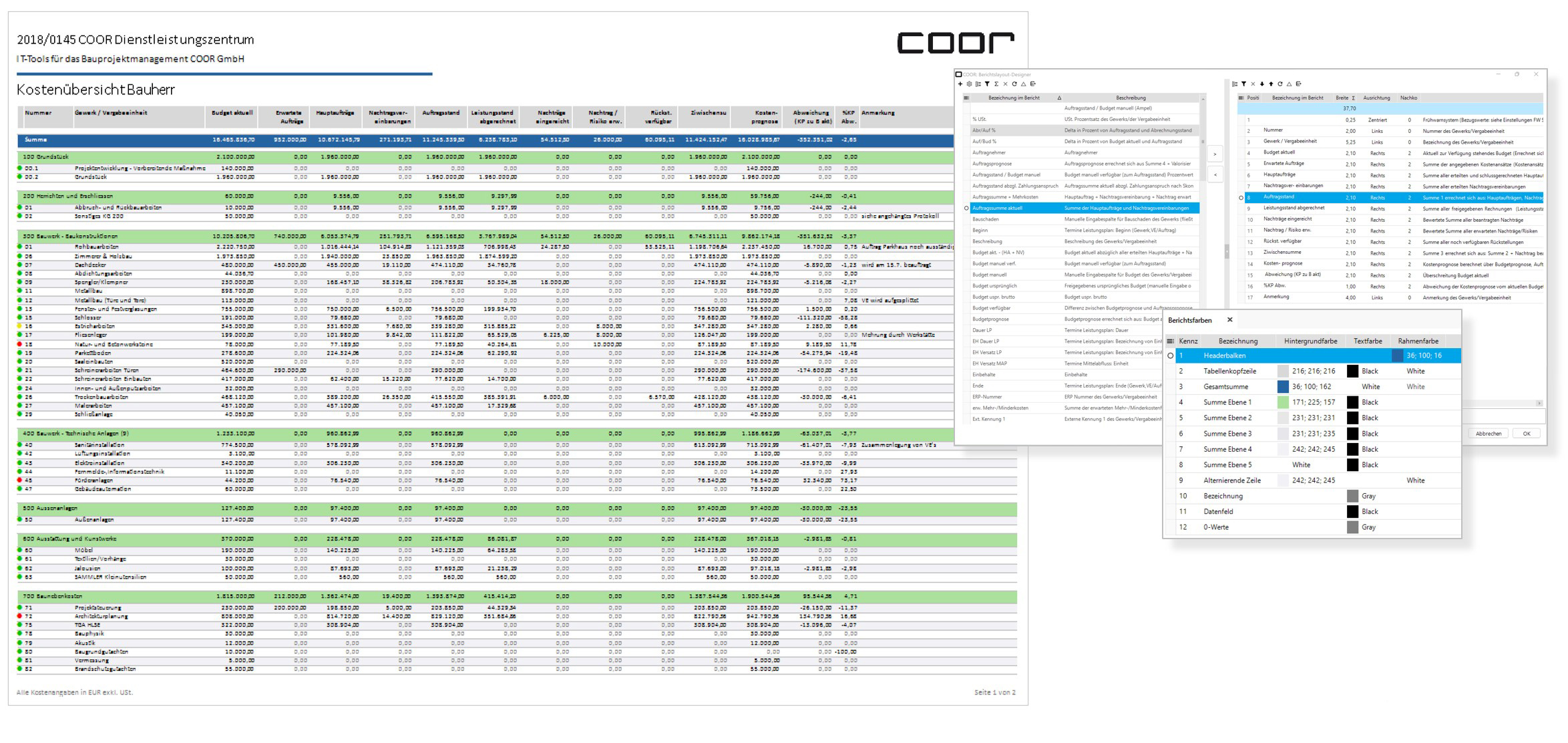Select 'Hauptaufträge' row 6 in layout table
The image size is (1568, 743).
click(1394, 175)
